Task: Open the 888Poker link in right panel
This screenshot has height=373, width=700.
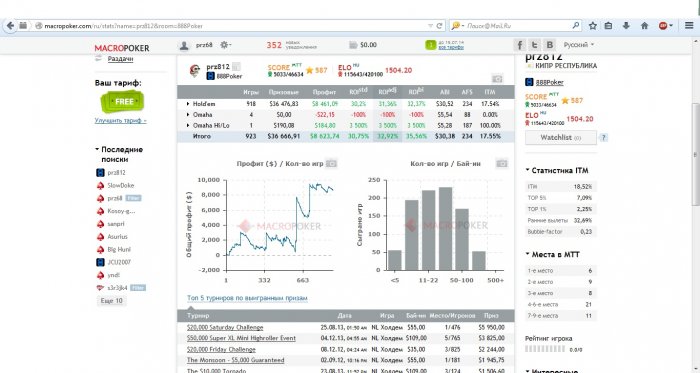Action: pos(550,82)
